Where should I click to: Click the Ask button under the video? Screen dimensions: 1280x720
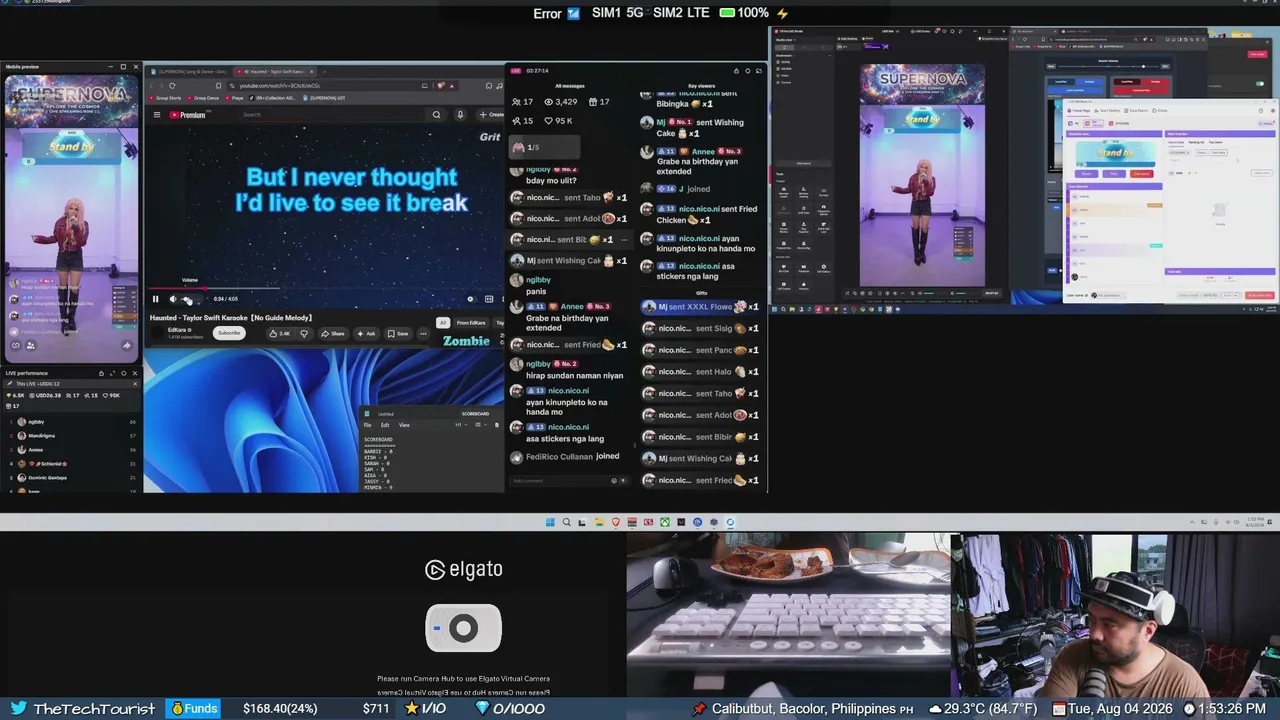click(366, 333)
